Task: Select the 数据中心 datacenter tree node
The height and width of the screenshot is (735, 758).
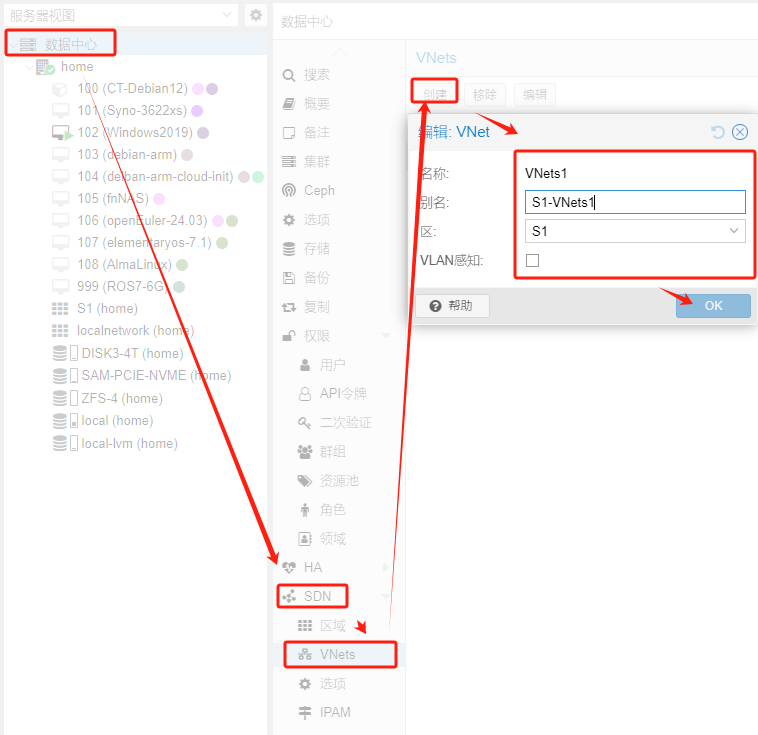Action: click(71, 44)
